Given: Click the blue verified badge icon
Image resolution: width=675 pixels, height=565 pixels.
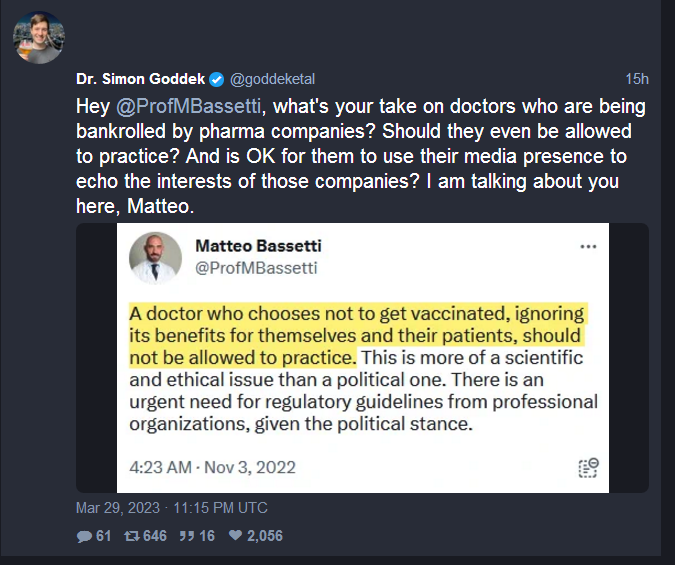Looking at the screenshot, I should [217, 80].
